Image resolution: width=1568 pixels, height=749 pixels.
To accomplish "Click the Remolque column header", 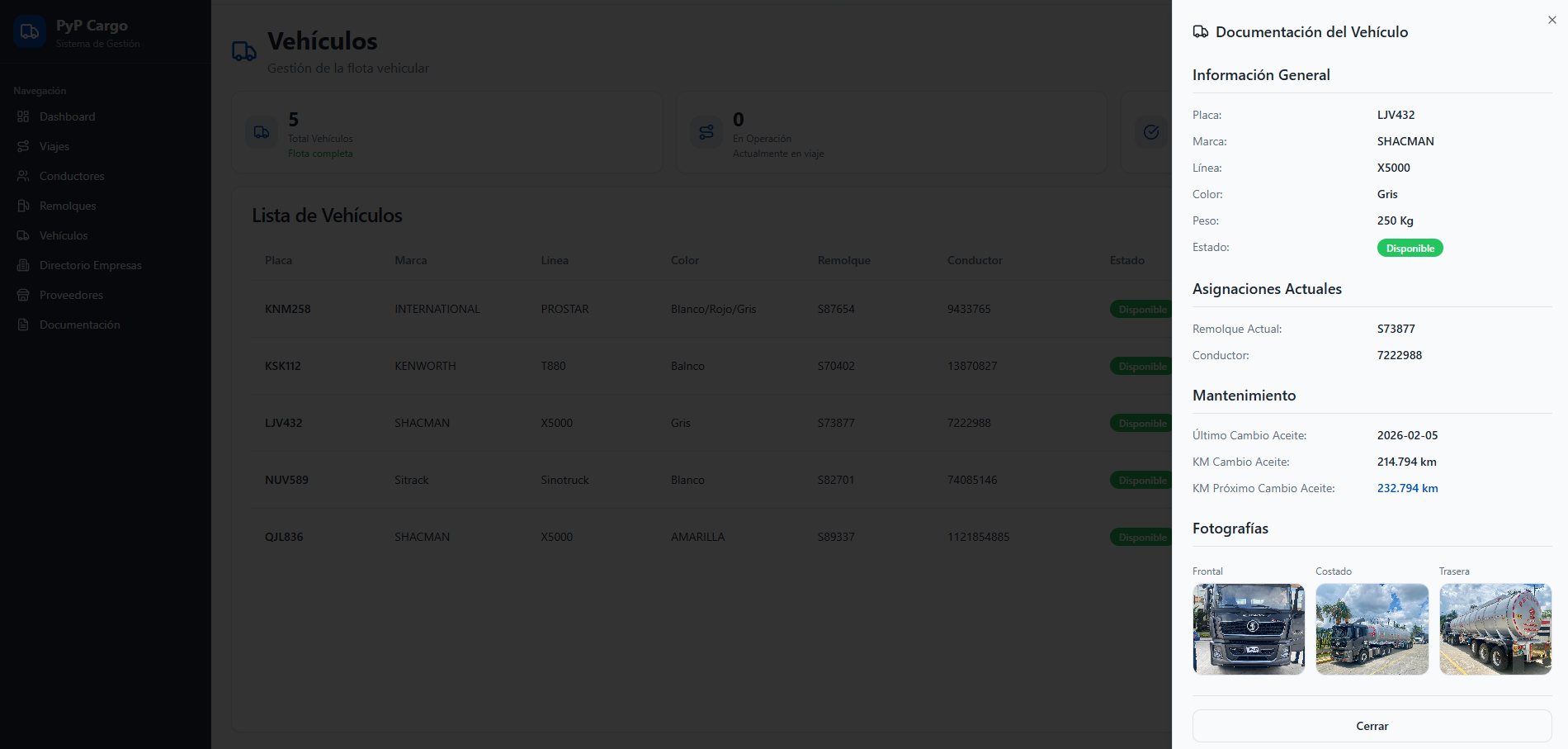I will click(x=844, y=260).
